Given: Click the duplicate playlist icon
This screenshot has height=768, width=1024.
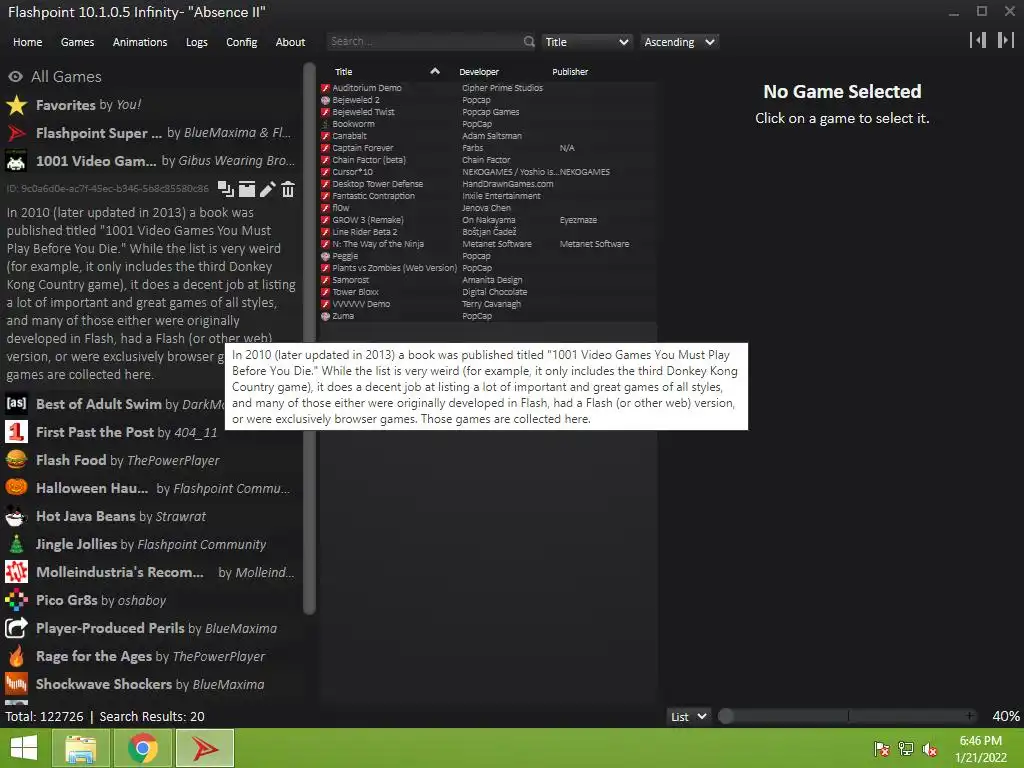Looking at the screenshot, I should click(x=226, y=189).
